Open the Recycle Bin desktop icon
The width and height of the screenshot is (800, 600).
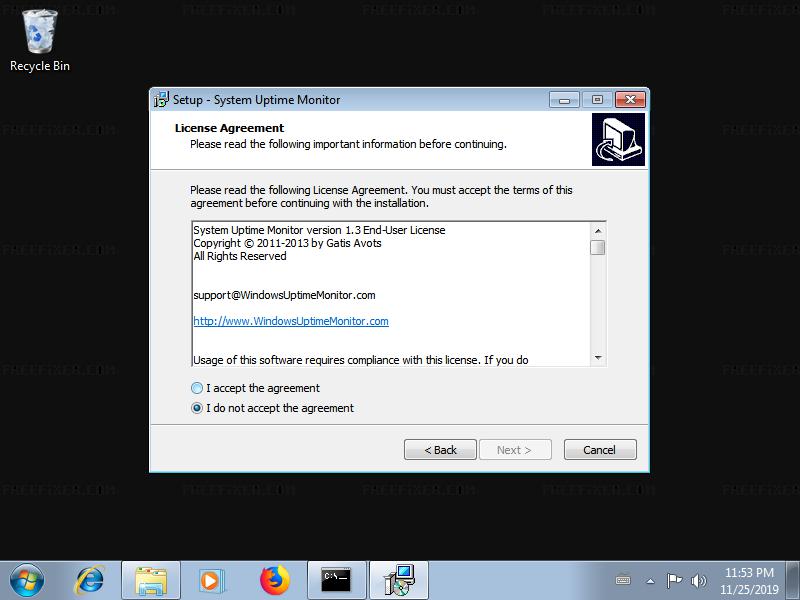[x=39, y=41]
